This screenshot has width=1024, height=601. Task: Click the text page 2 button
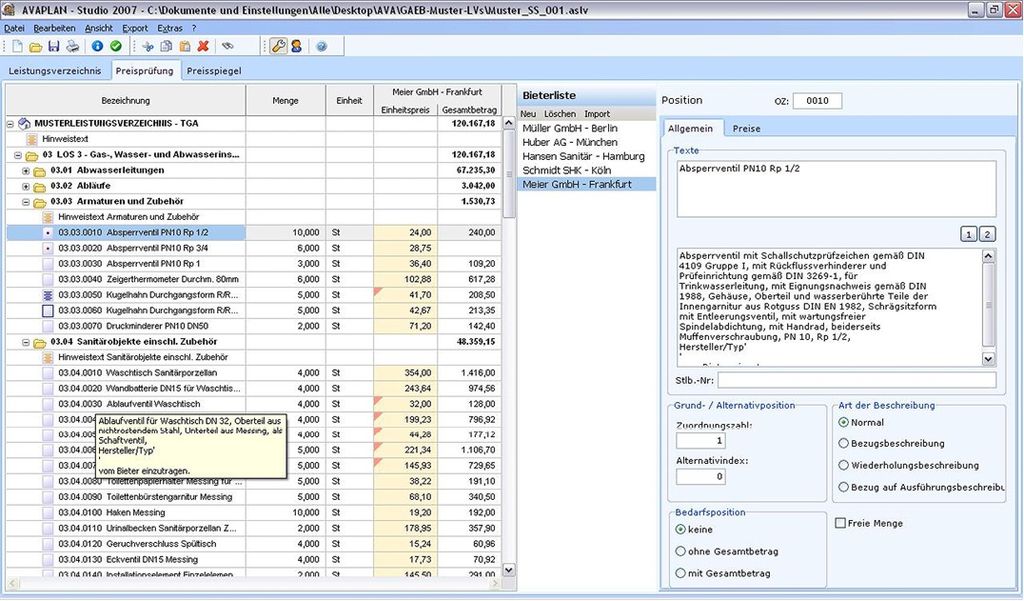[987, 235]
